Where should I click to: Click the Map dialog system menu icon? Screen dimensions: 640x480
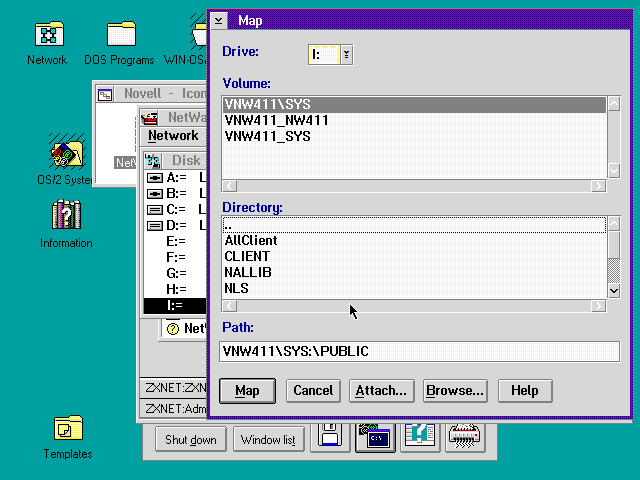tap(219, 20)
